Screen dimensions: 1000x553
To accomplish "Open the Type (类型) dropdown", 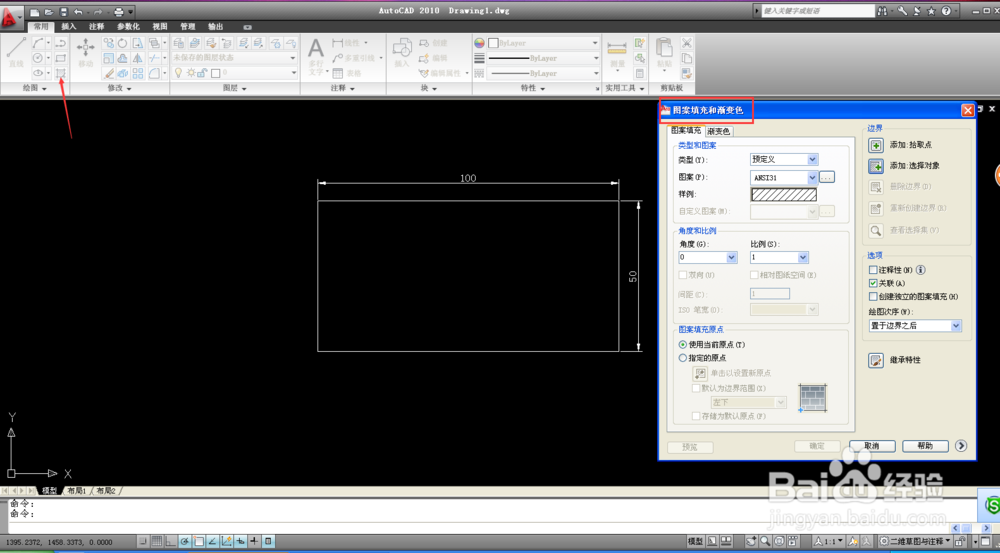I will tap(812, 159).
